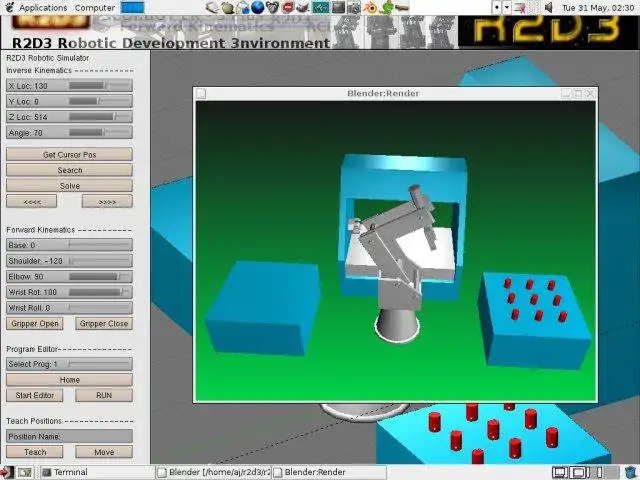Open the teal monitor launcher in top panel
This screenshot has width=640, height=480.
click(x=321, y=7)
